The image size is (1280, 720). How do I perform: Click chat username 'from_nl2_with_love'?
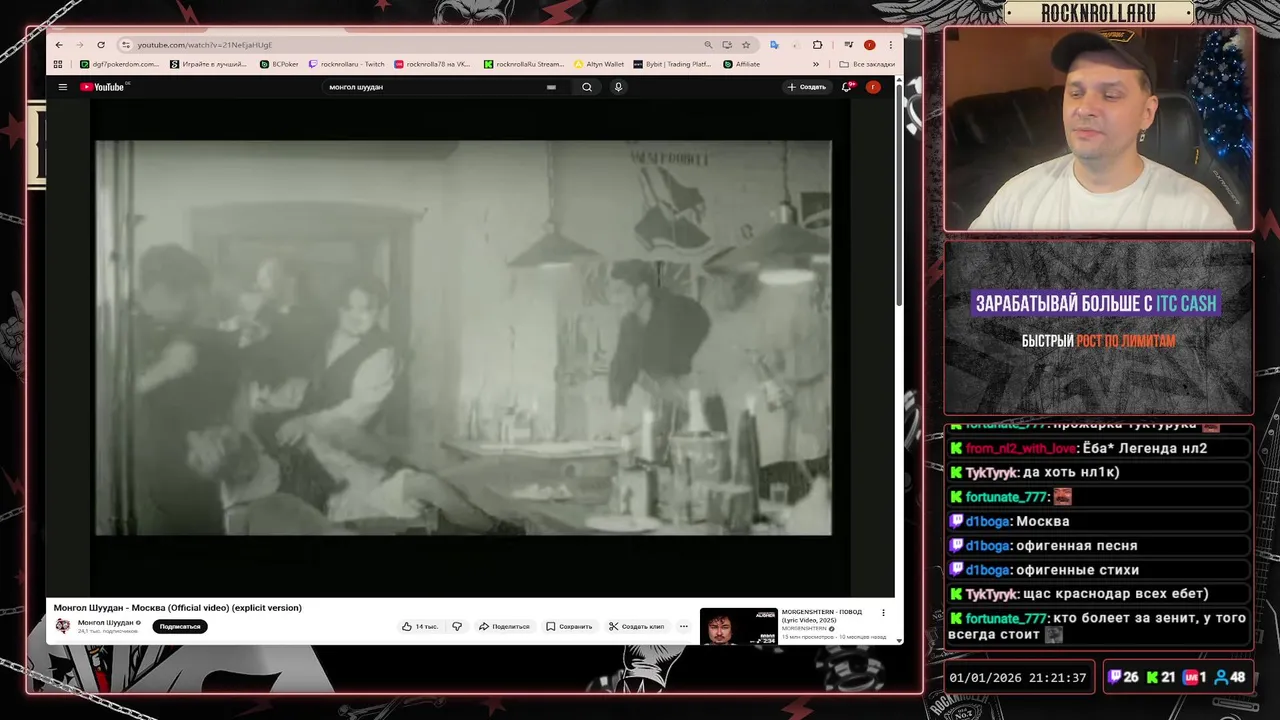[1021, 448]
